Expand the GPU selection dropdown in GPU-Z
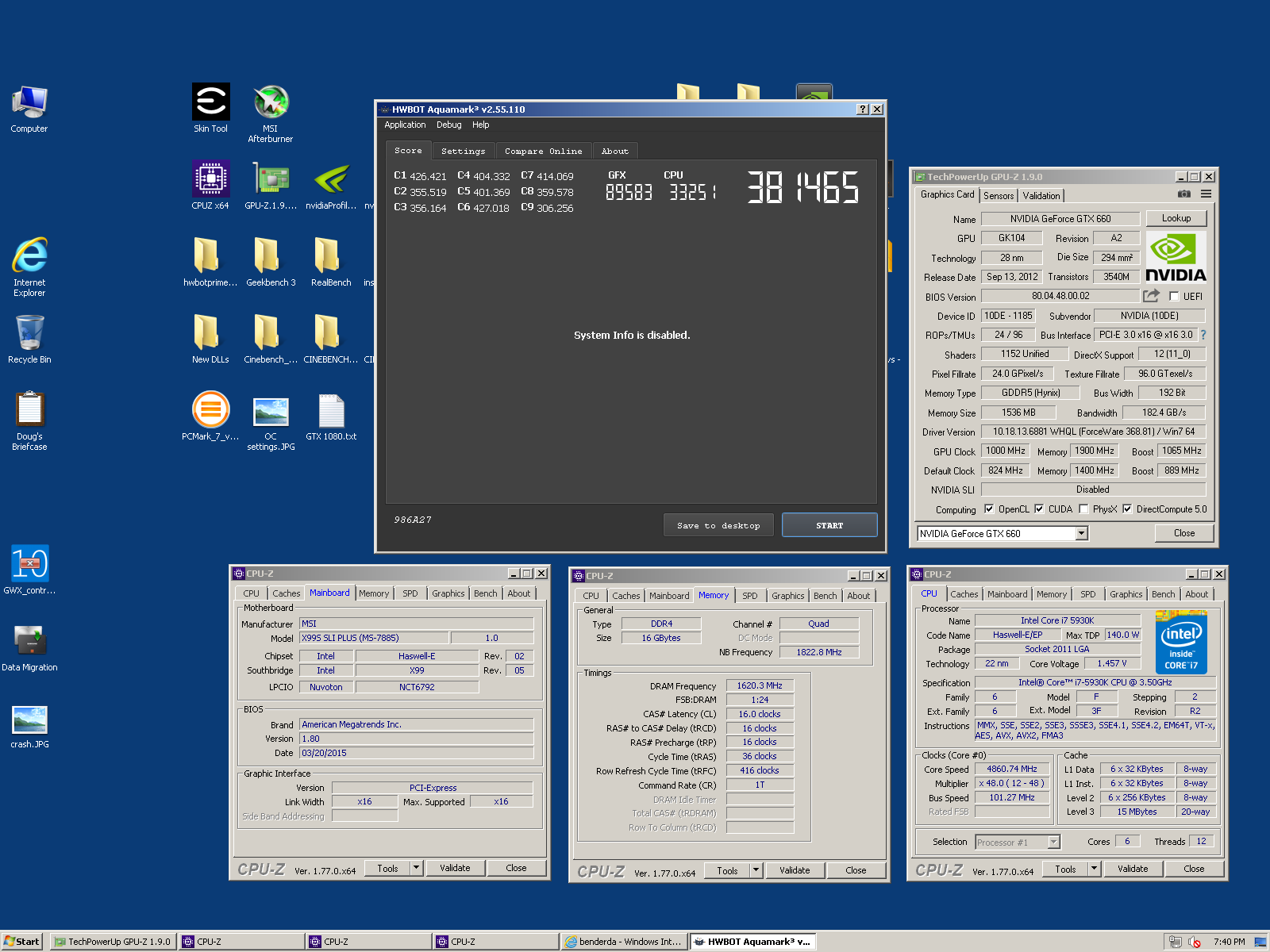 pos(1081,534)
